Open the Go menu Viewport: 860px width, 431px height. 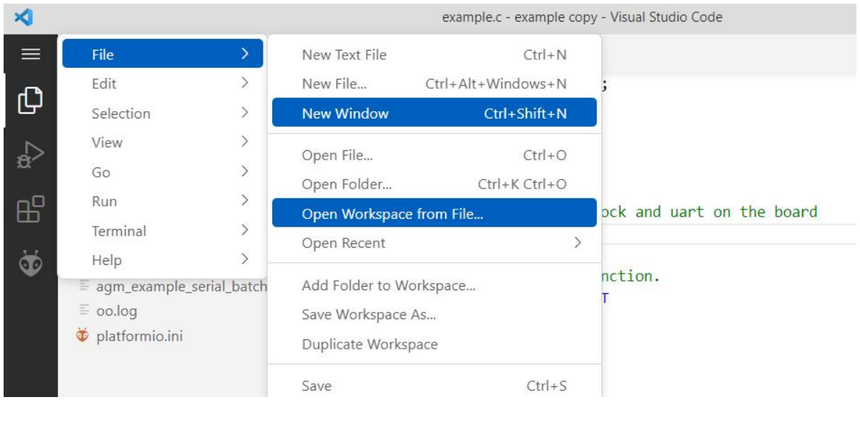coord(162,172)
